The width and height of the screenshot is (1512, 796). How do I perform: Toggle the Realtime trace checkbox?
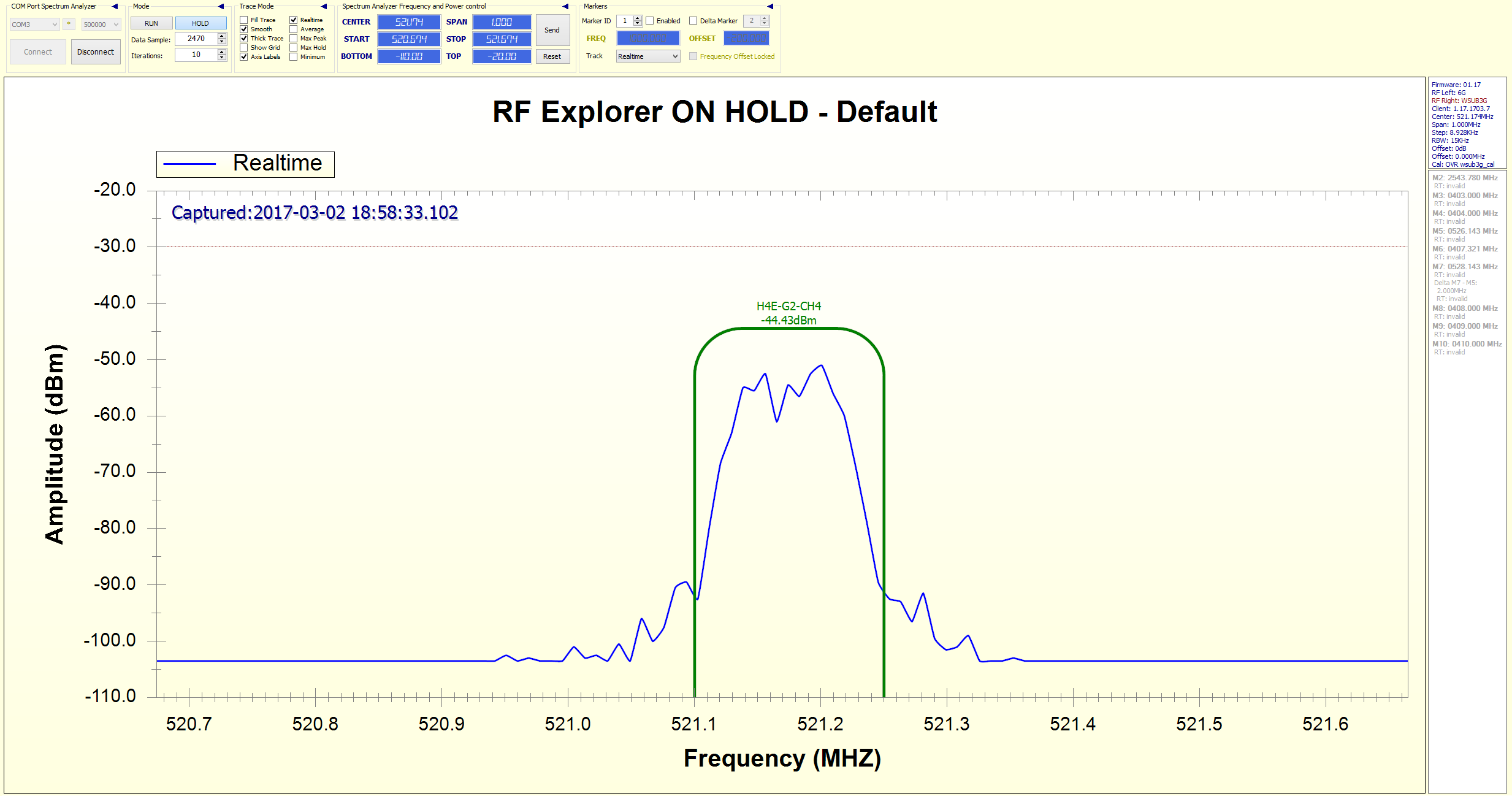[294, 20]
